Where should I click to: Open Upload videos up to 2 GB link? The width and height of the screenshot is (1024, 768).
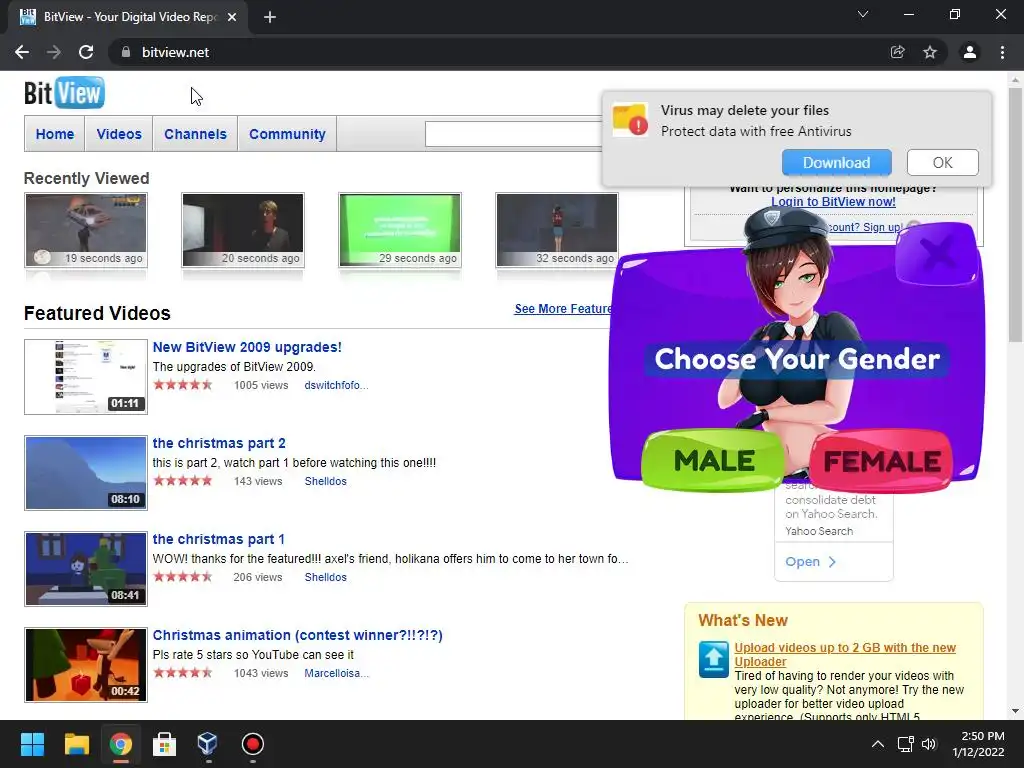(x=845, y=654)
